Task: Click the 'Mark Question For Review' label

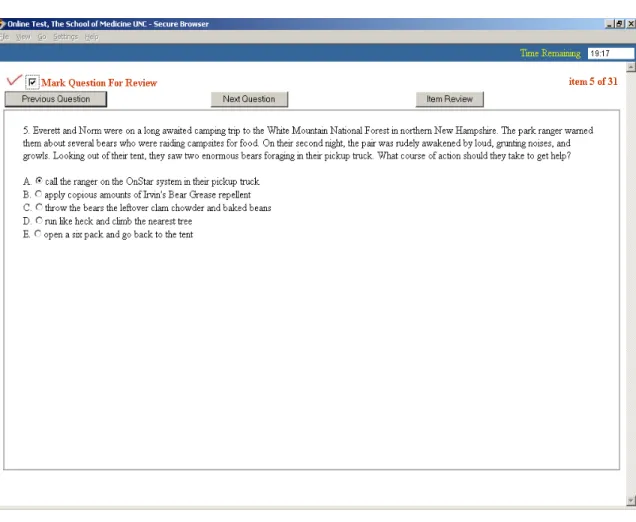Action: pos(99,83)
